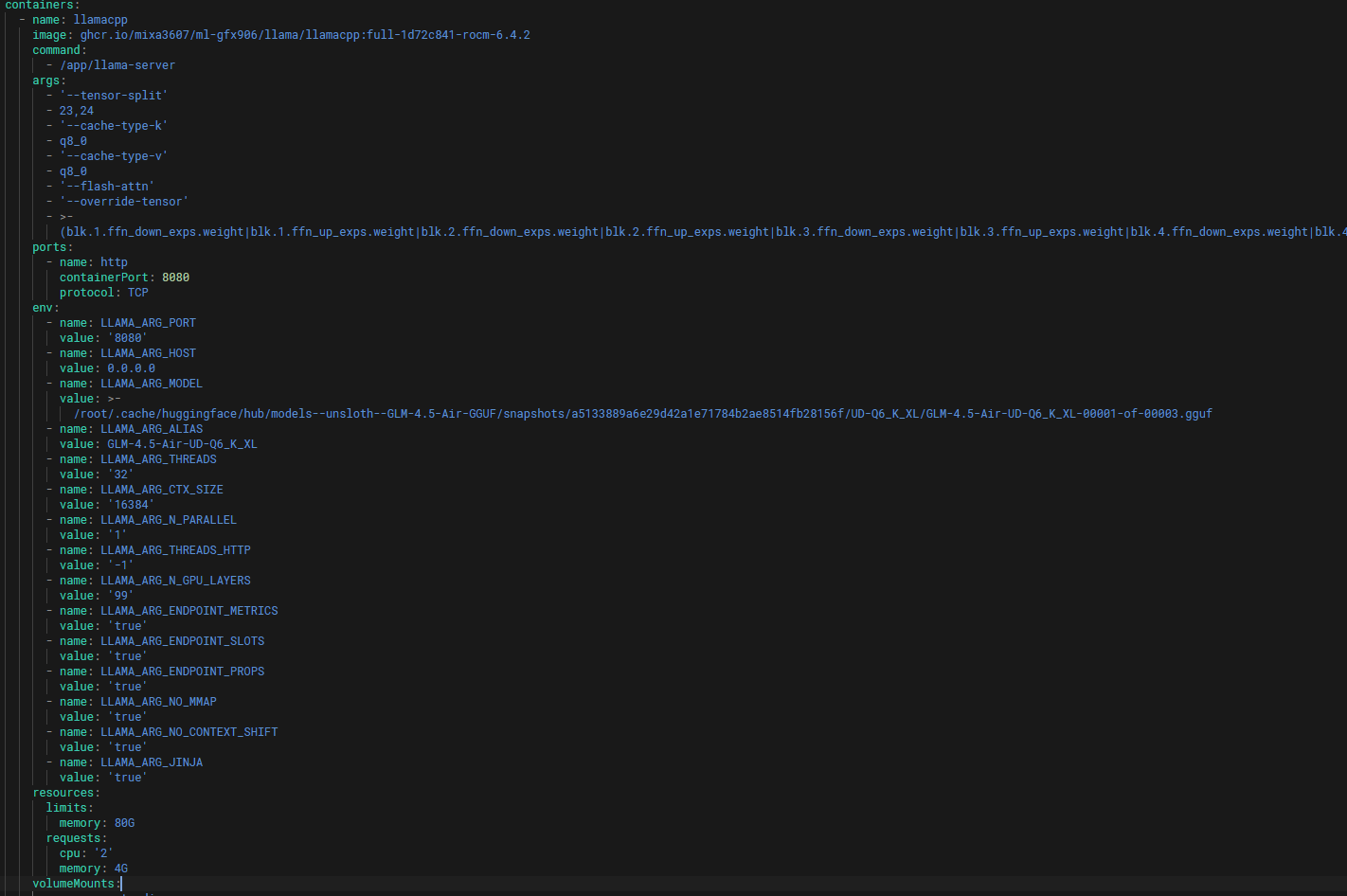Place cursor on '--tensor-split' argument
The image size is (1347, 896).
(114, 96)
